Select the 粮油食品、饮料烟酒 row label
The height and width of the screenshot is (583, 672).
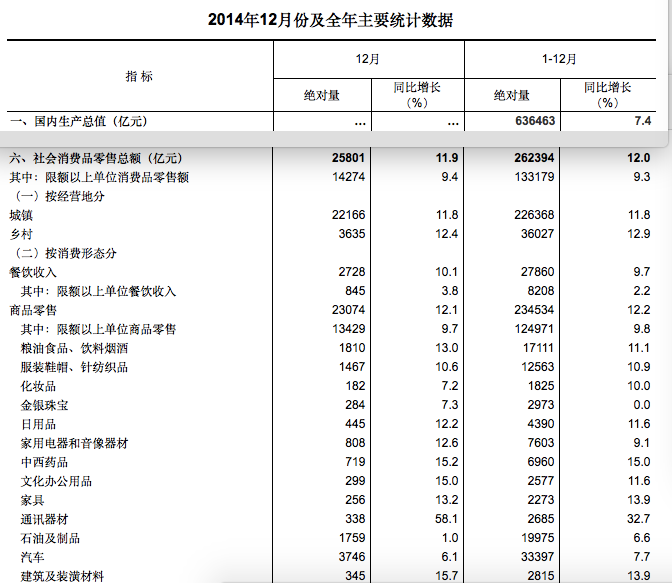[74, 348]
